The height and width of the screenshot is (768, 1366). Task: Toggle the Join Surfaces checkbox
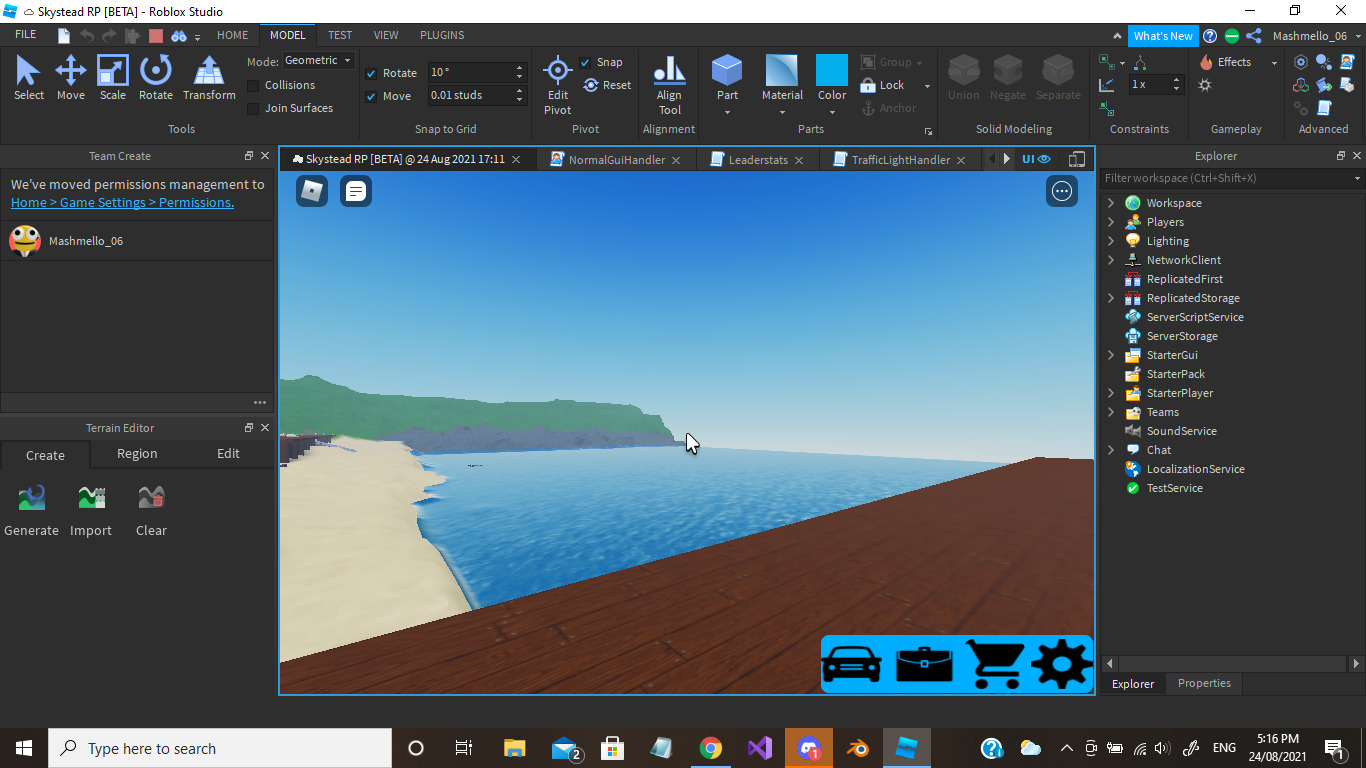[x=253, y=109]
